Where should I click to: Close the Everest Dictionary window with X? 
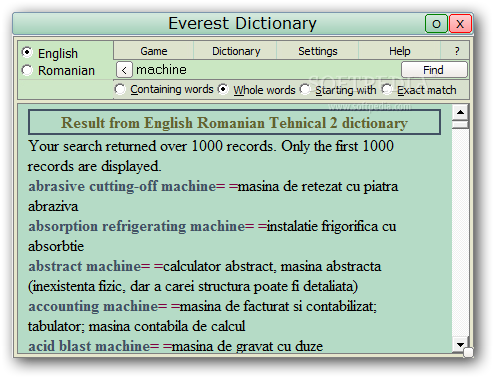point(460,24)
